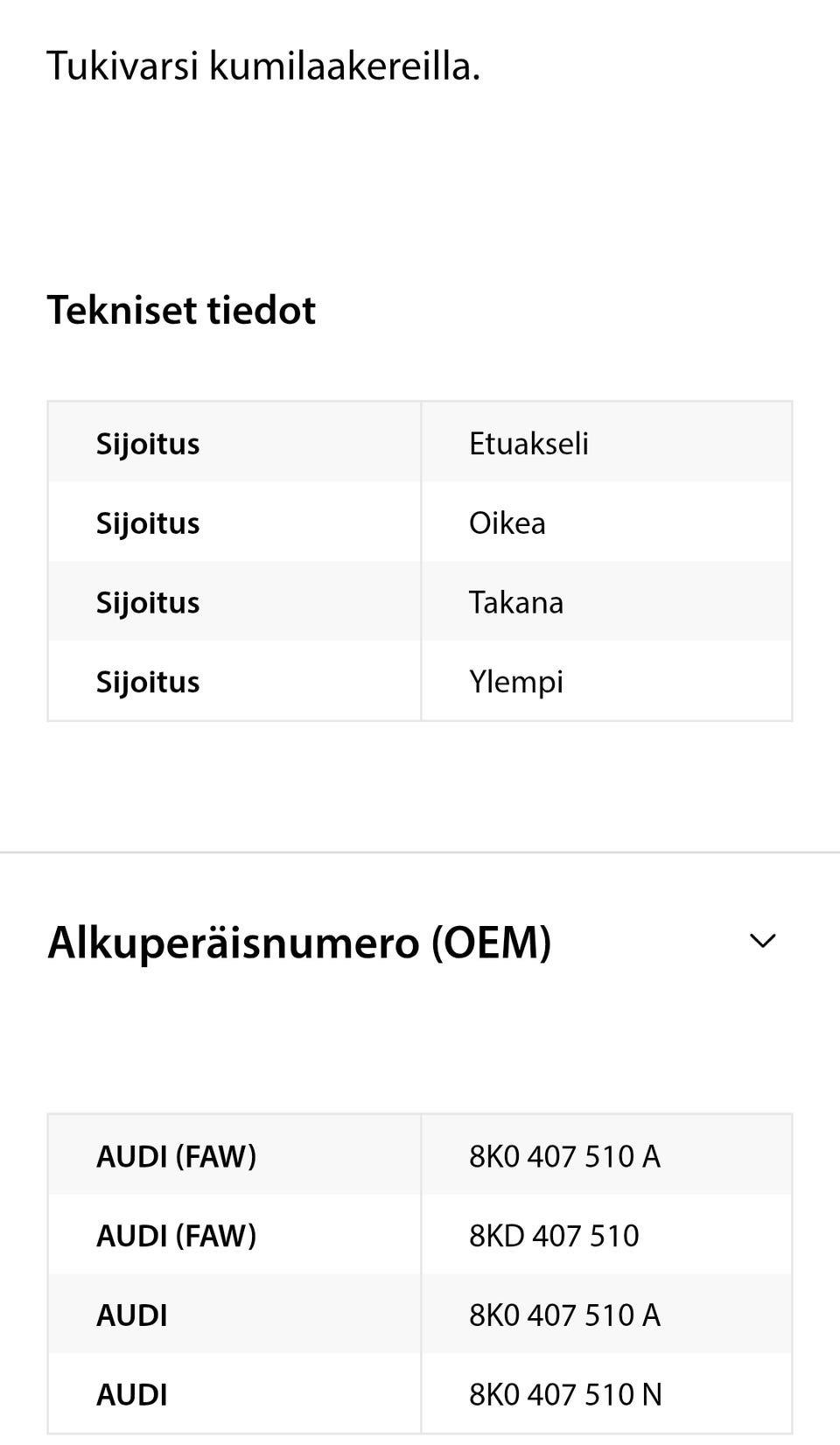Collapse the Alkuperäisnumero (OEM) section chevron
This screenshot has height=1445, width=840.
(x=763, y=942)
